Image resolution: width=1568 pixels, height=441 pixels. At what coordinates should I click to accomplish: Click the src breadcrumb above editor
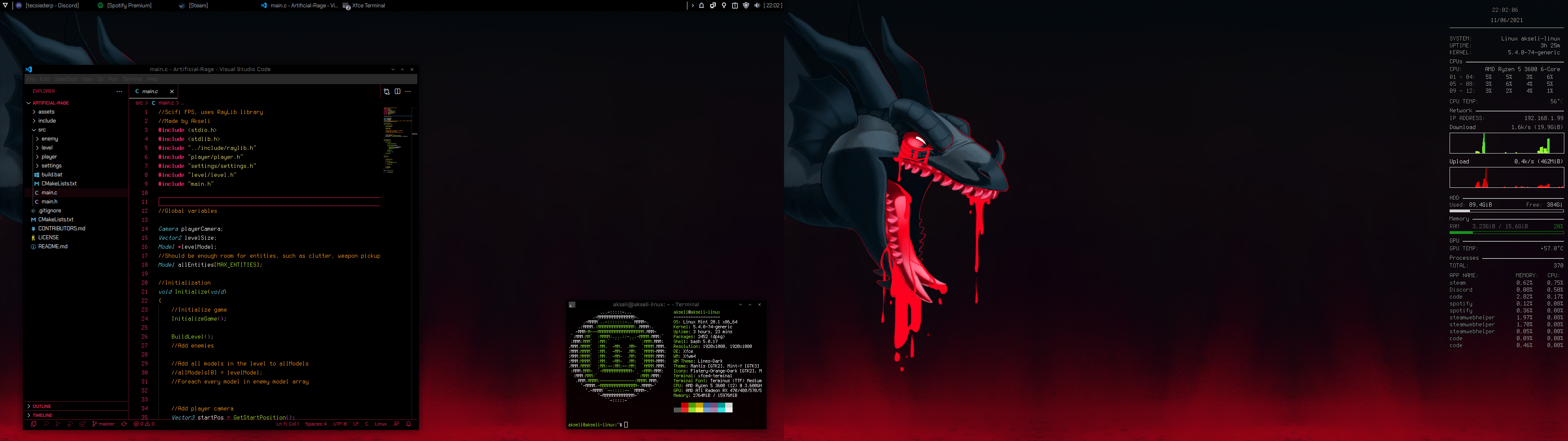coord(139,103)
